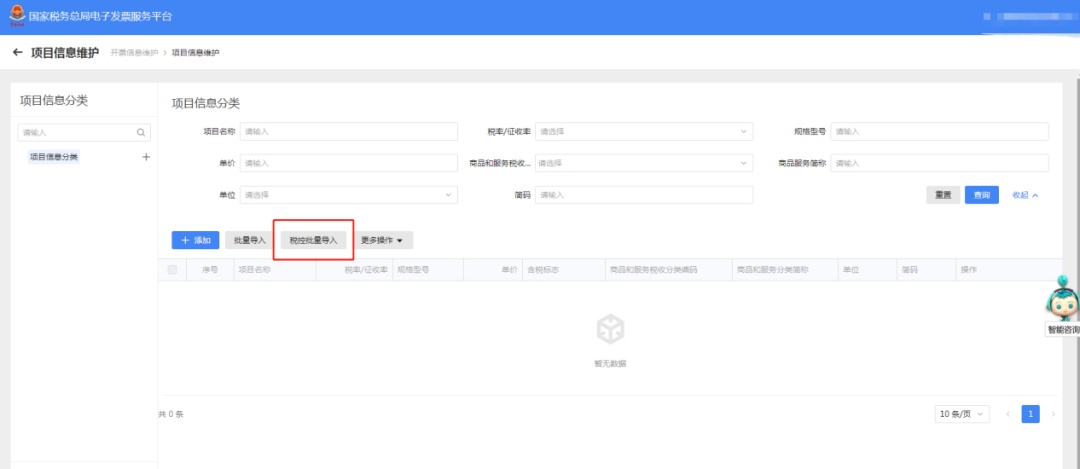The image size is (1080, 469).
Task: Expand the 商品和服务税收分类 dropdown
Action: (x=644, y=163)
